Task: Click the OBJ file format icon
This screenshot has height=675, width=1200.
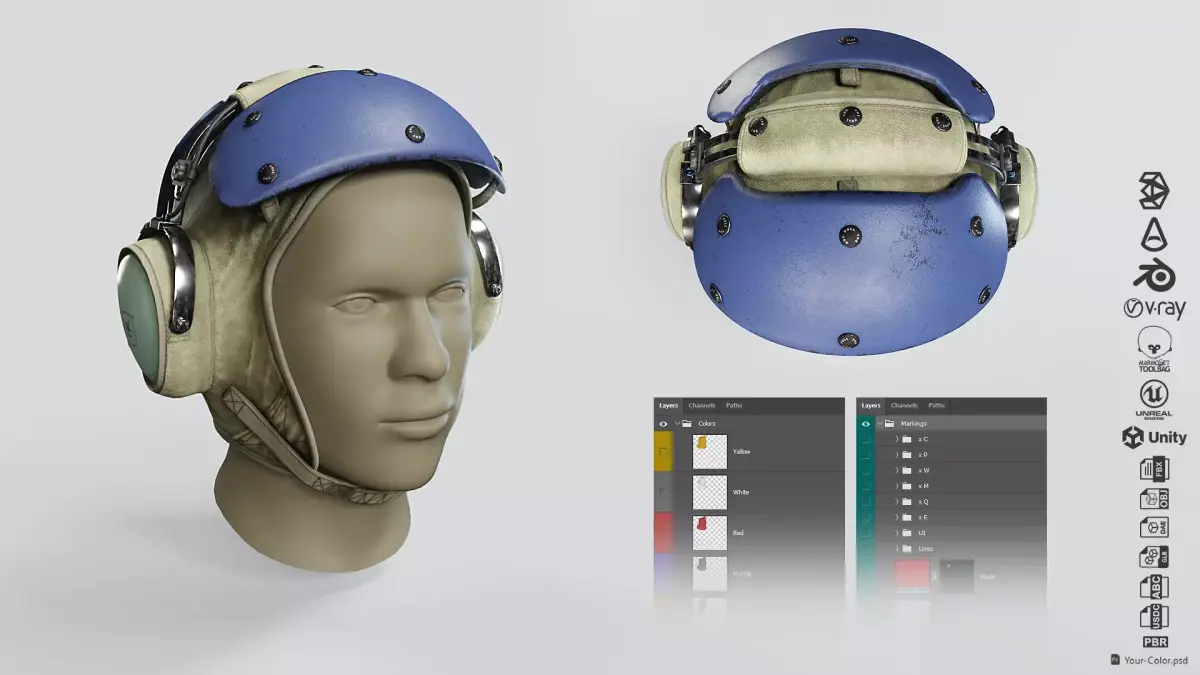Action: [1154, 498]
